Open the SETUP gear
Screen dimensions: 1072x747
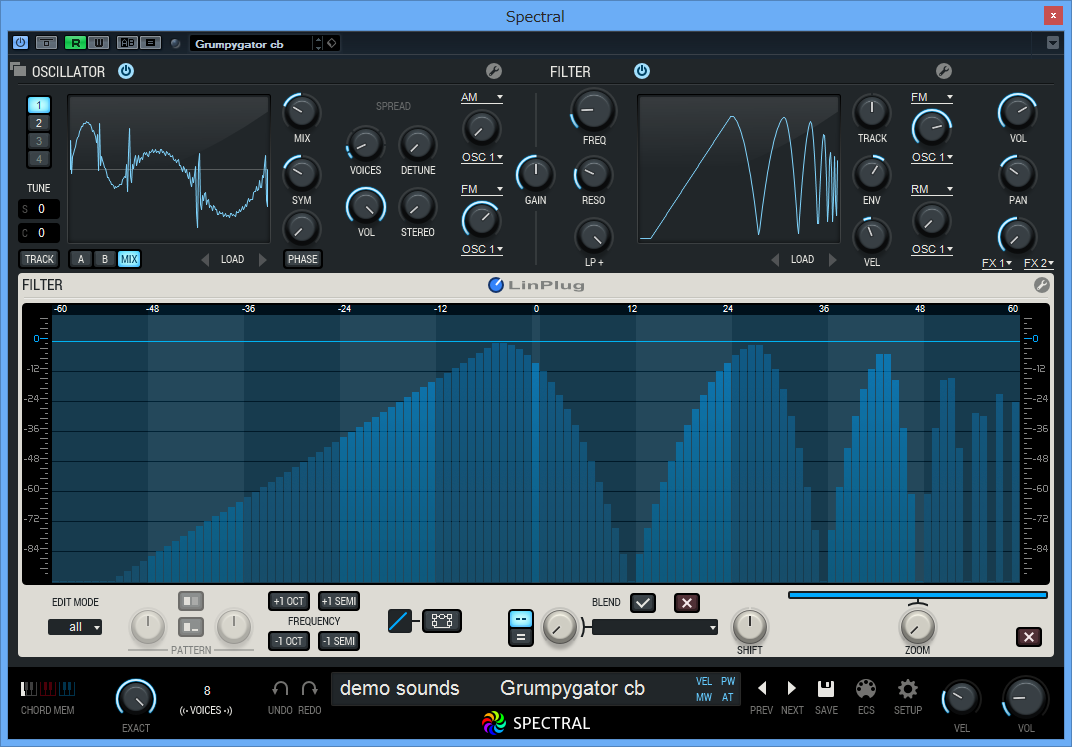coord(907,688)
